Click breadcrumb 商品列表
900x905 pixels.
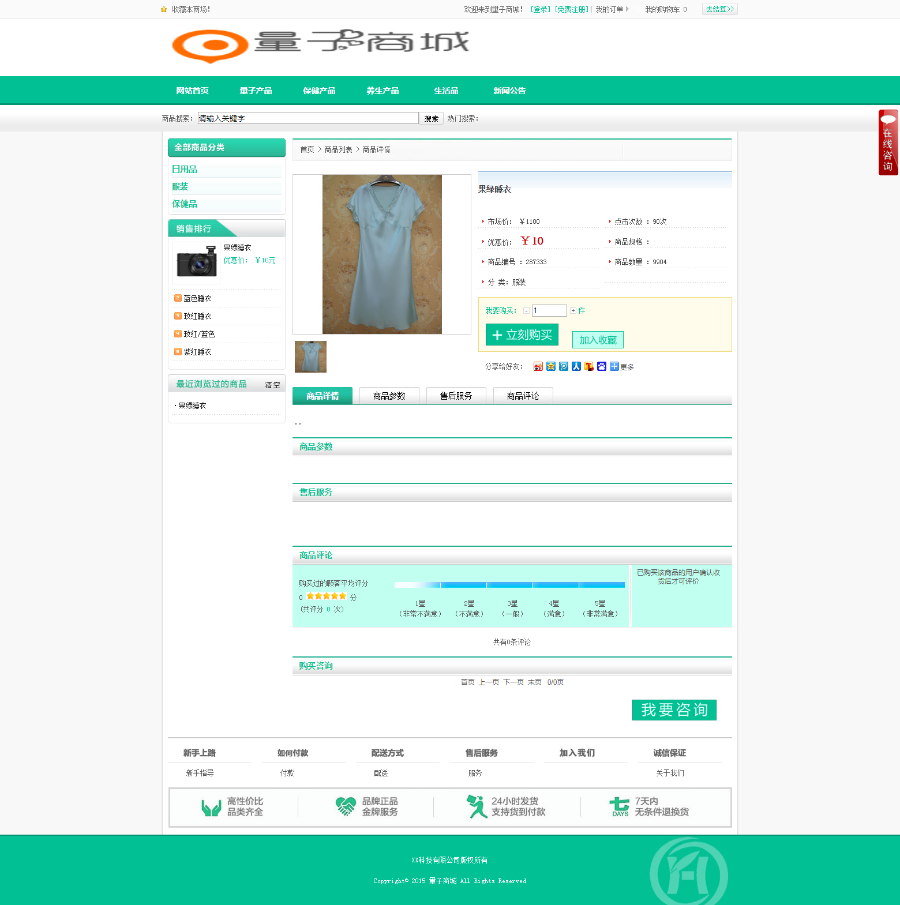tap(338, 149)
